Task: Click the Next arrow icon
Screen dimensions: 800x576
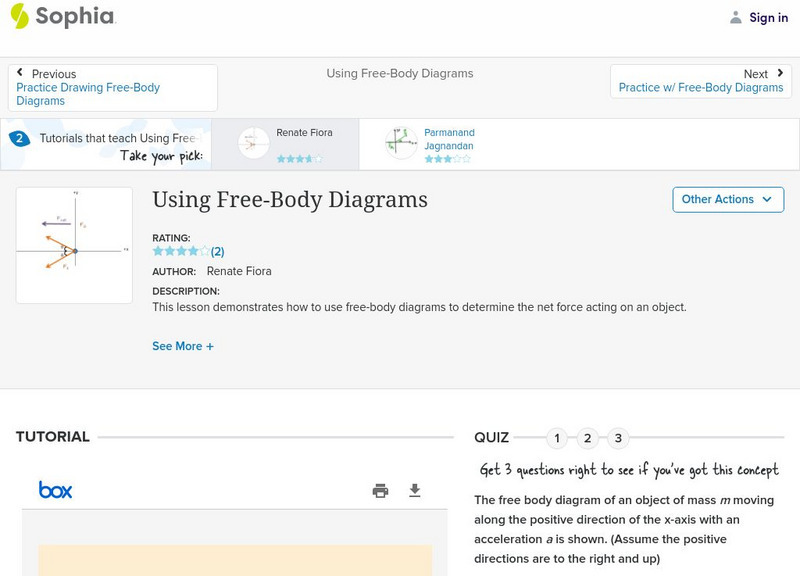Action: coord(780,73)
